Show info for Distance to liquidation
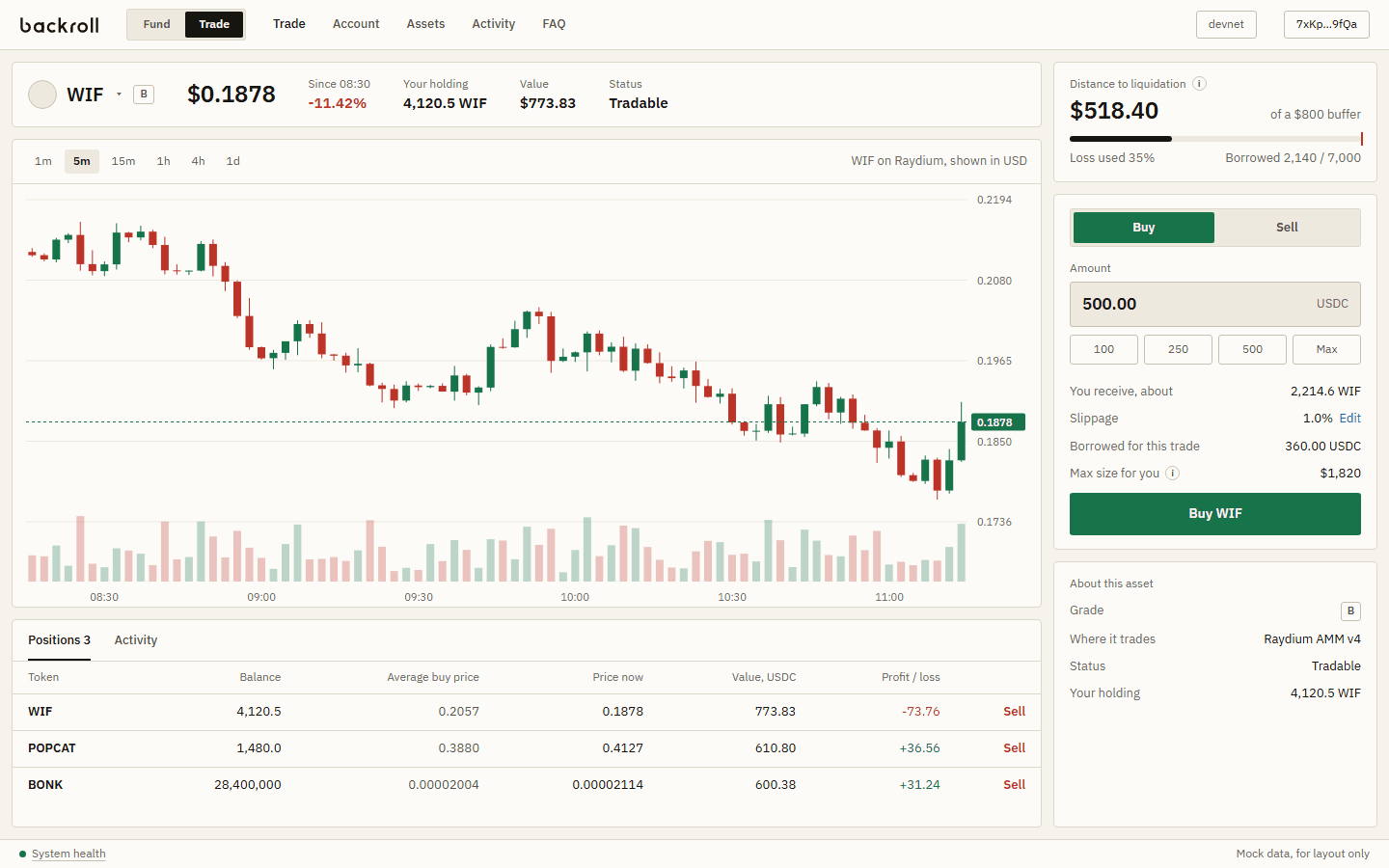This screenshot has width=1389, height=868. coord(1199,84)
